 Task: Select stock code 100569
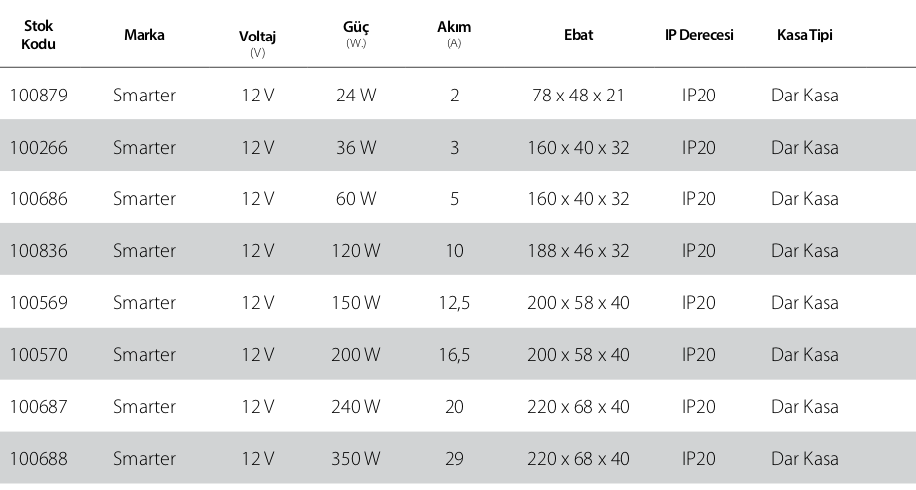39,303
